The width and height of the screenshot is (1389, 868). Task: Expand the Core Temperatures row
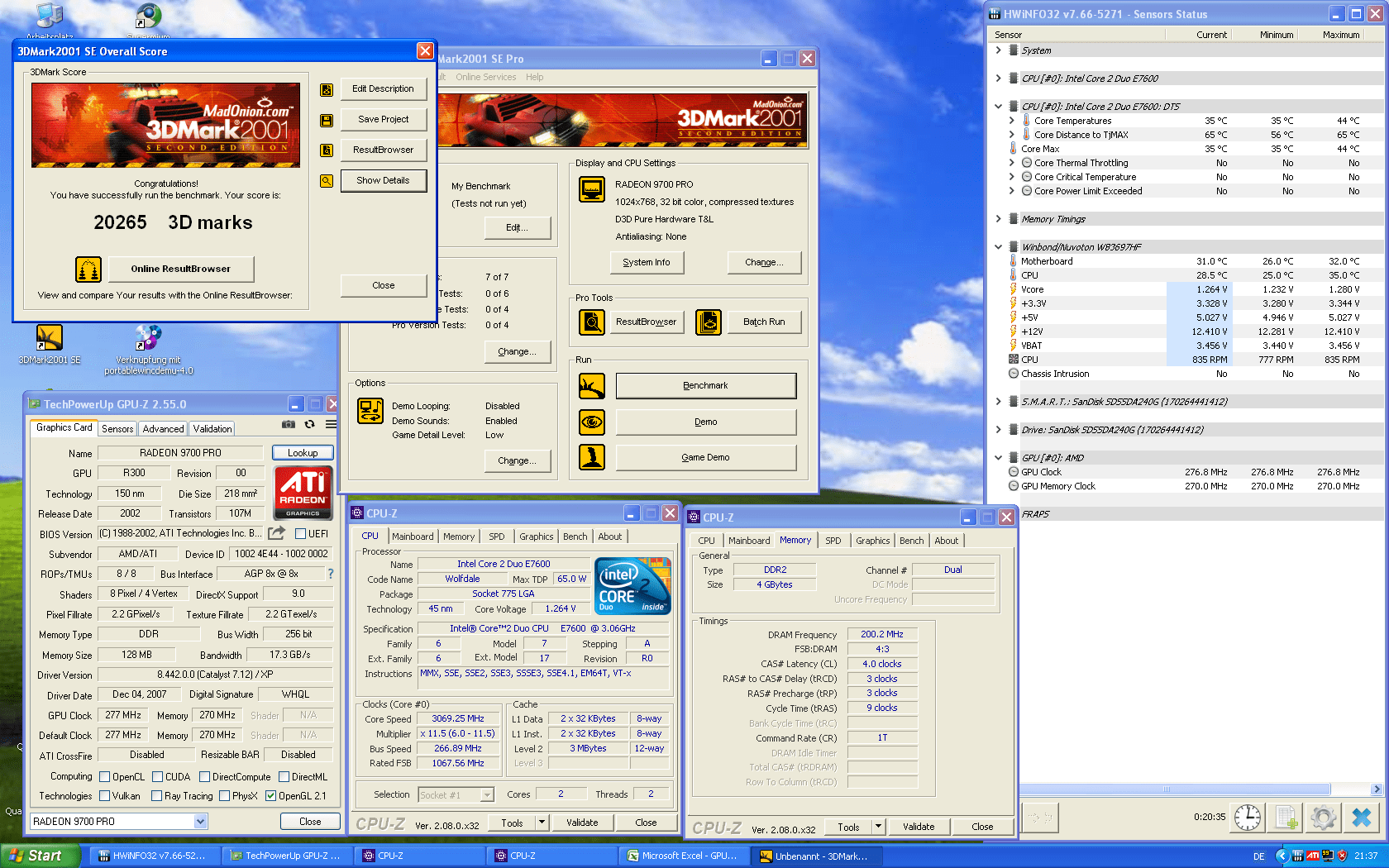click(1012, 121)
